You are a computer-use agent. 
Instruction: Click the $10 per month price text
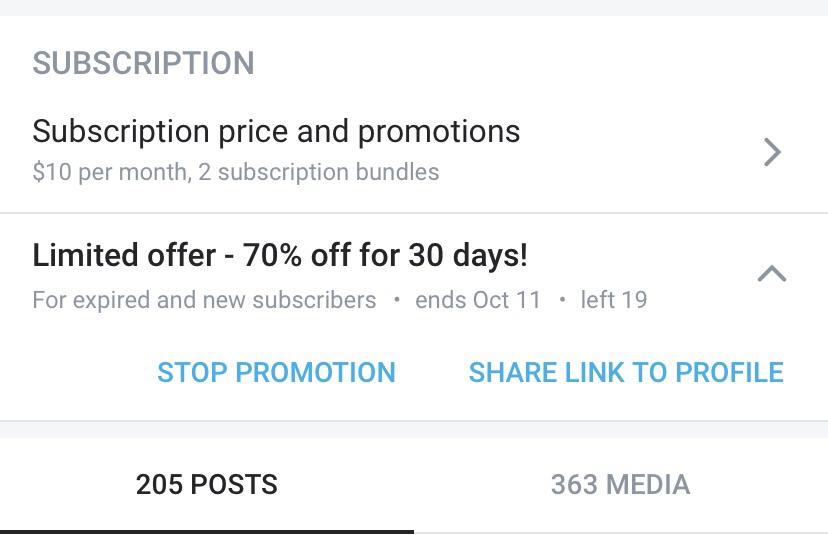[x=109, y=172]
